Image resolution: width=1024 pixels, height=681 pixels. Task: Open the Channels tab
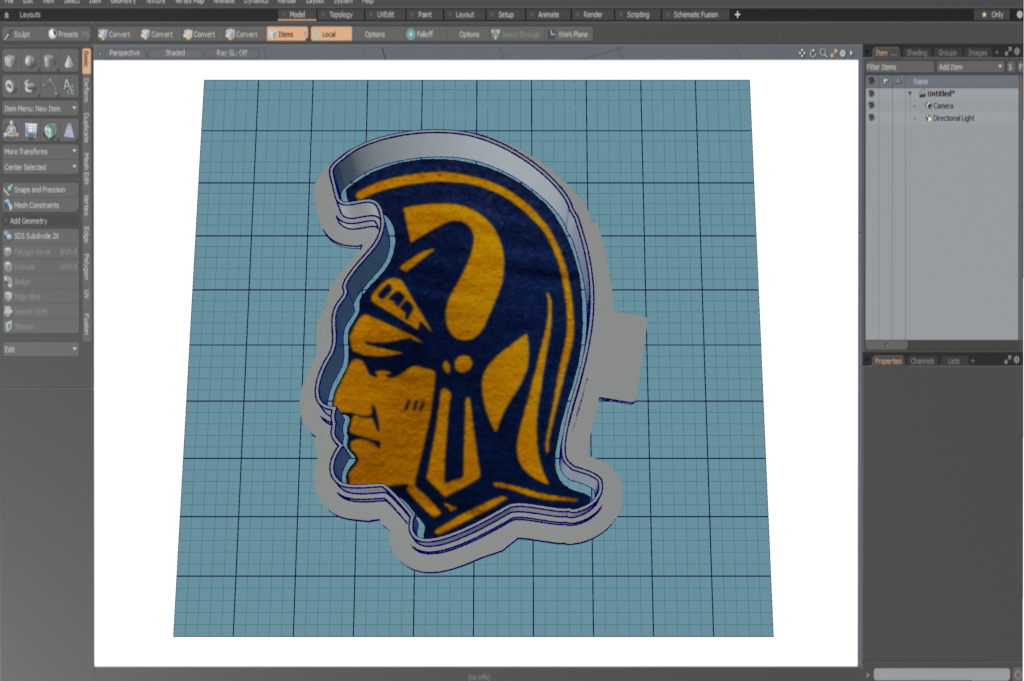tap(922, 360)
